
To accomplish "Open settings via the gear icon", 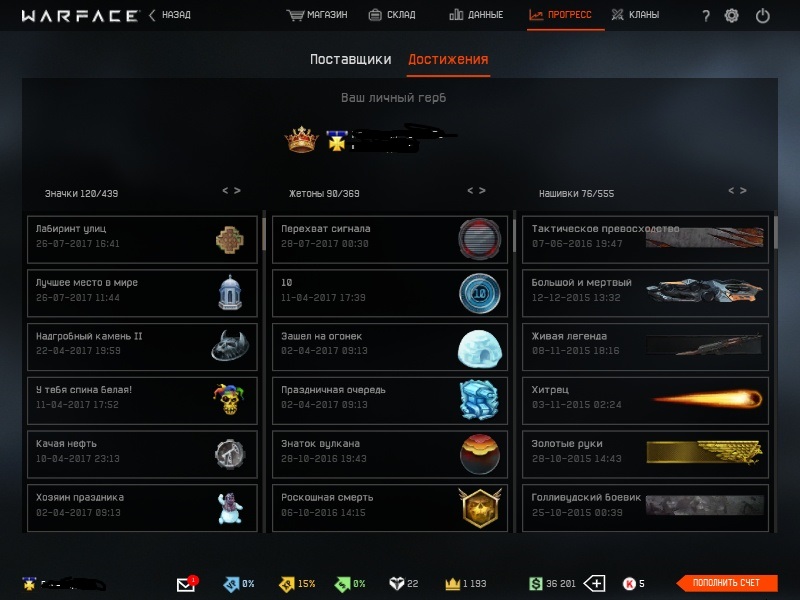I will 732,16.
